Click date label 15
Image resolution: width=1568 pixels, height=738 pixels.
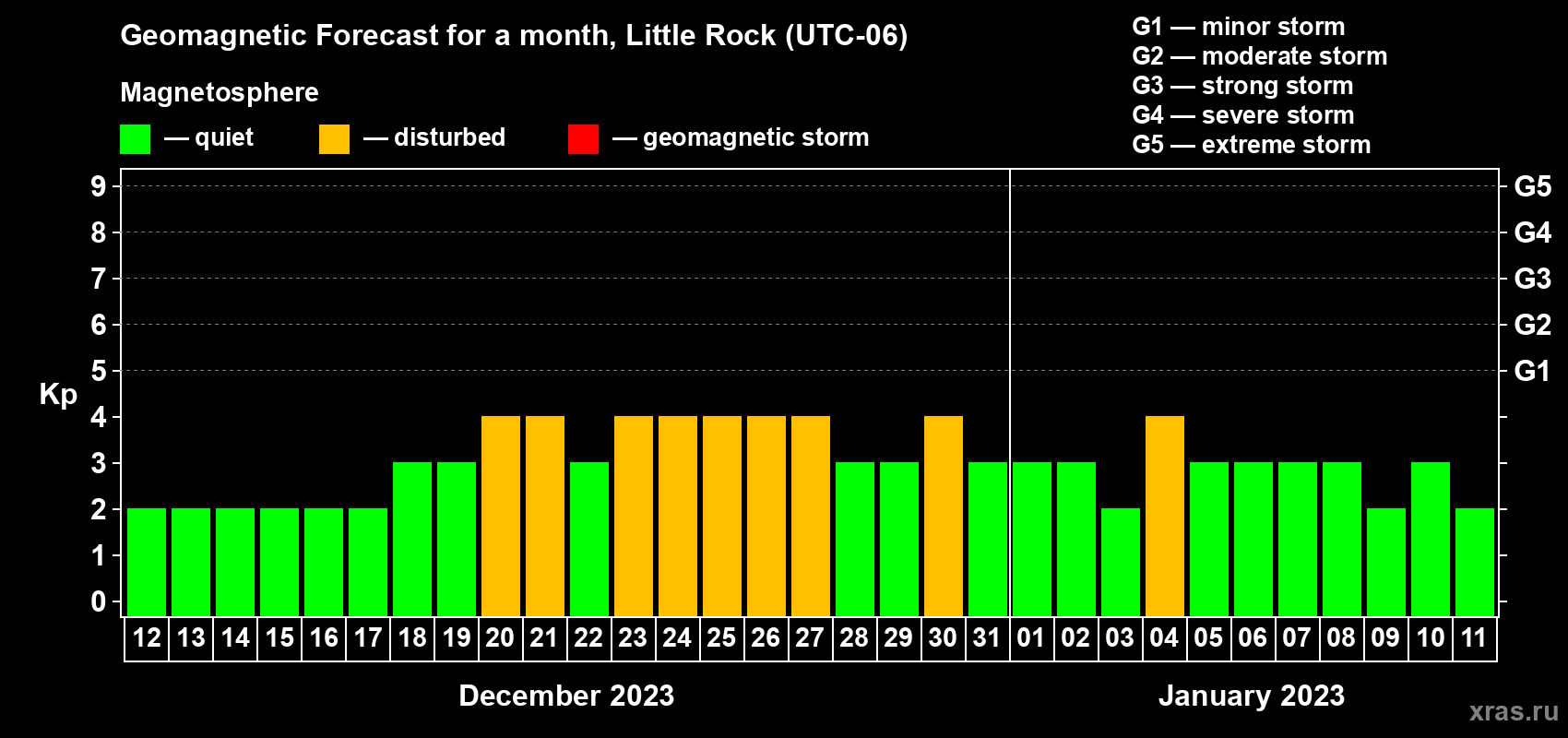click(279, 637)
